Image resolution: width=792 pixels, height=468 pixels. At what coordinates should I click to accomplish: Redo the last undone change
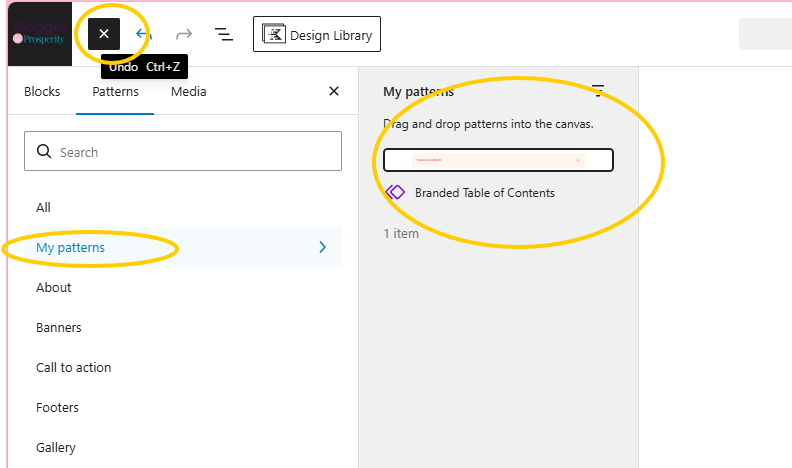pyautogui.click(x=184, y=34)
